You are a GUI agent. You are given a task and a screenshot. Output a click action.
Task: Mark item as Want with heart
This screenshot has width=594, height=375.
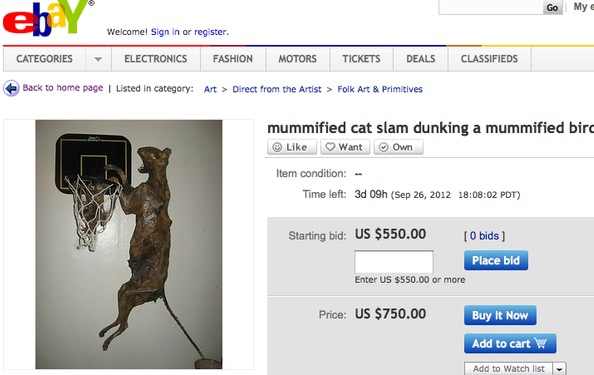coord(345,147)
